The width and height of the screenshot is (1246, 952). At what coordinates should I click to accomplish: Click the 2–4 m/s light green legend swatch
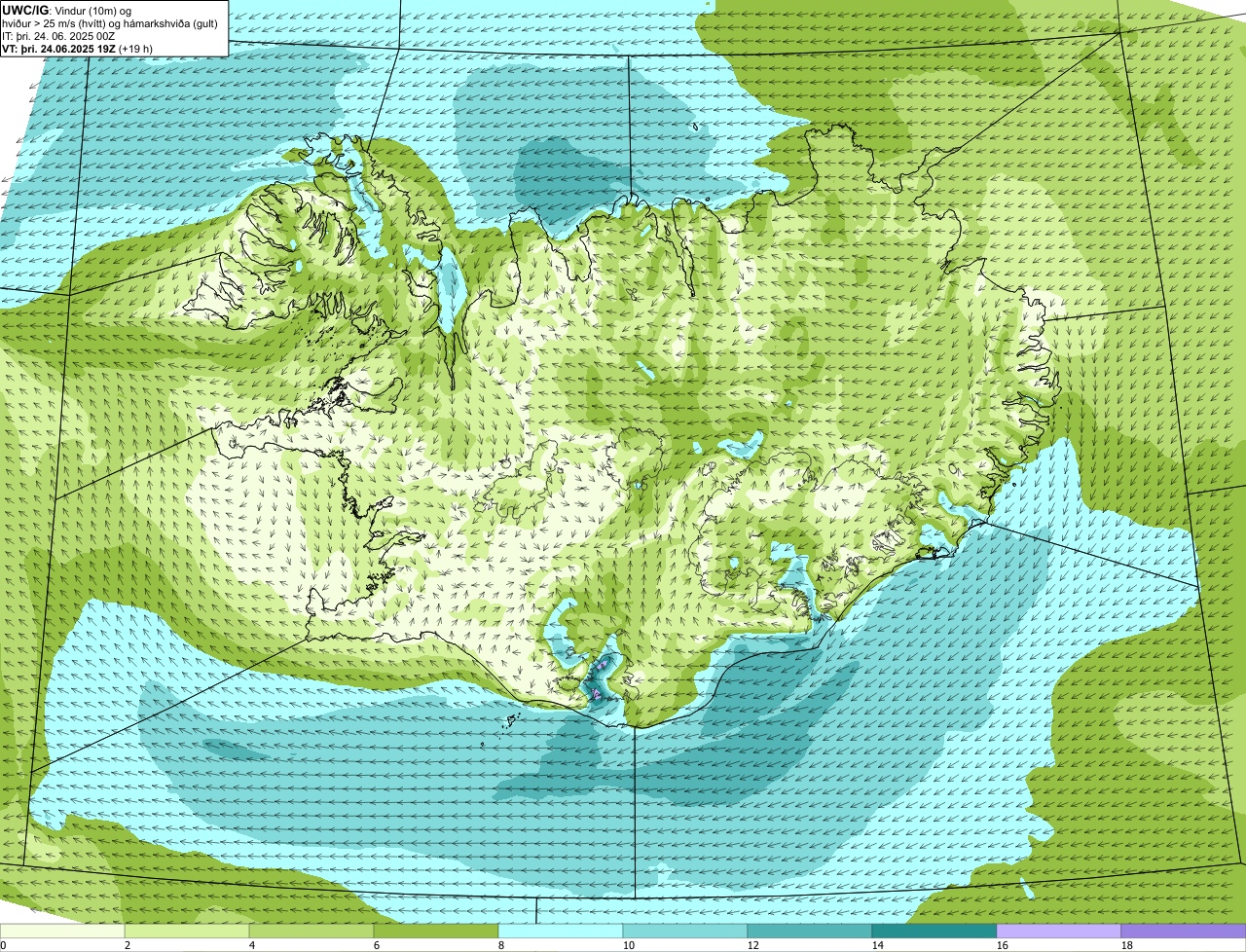187,932
